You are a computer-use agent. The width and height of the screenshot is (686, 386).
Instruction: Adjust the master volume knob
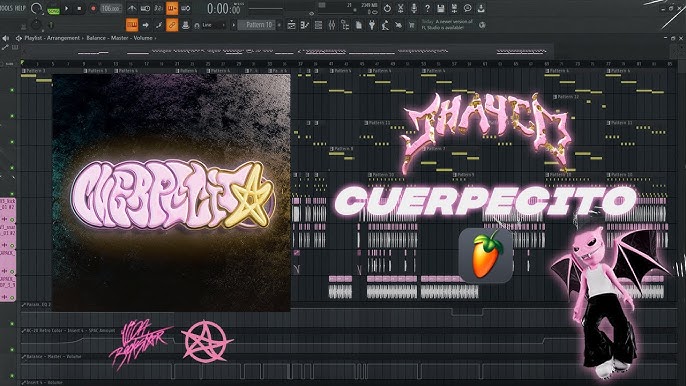[x=37, y=8]
